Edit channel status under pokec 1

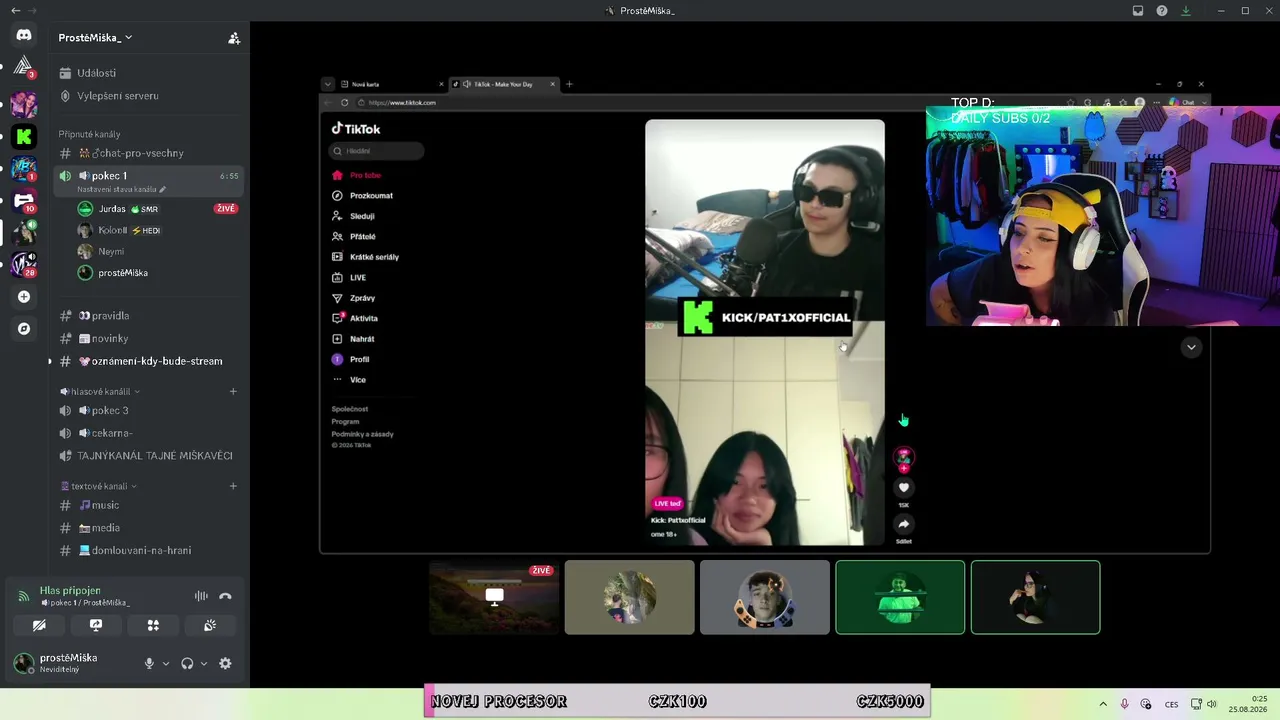pyautogui.click(x=122, y=189)
